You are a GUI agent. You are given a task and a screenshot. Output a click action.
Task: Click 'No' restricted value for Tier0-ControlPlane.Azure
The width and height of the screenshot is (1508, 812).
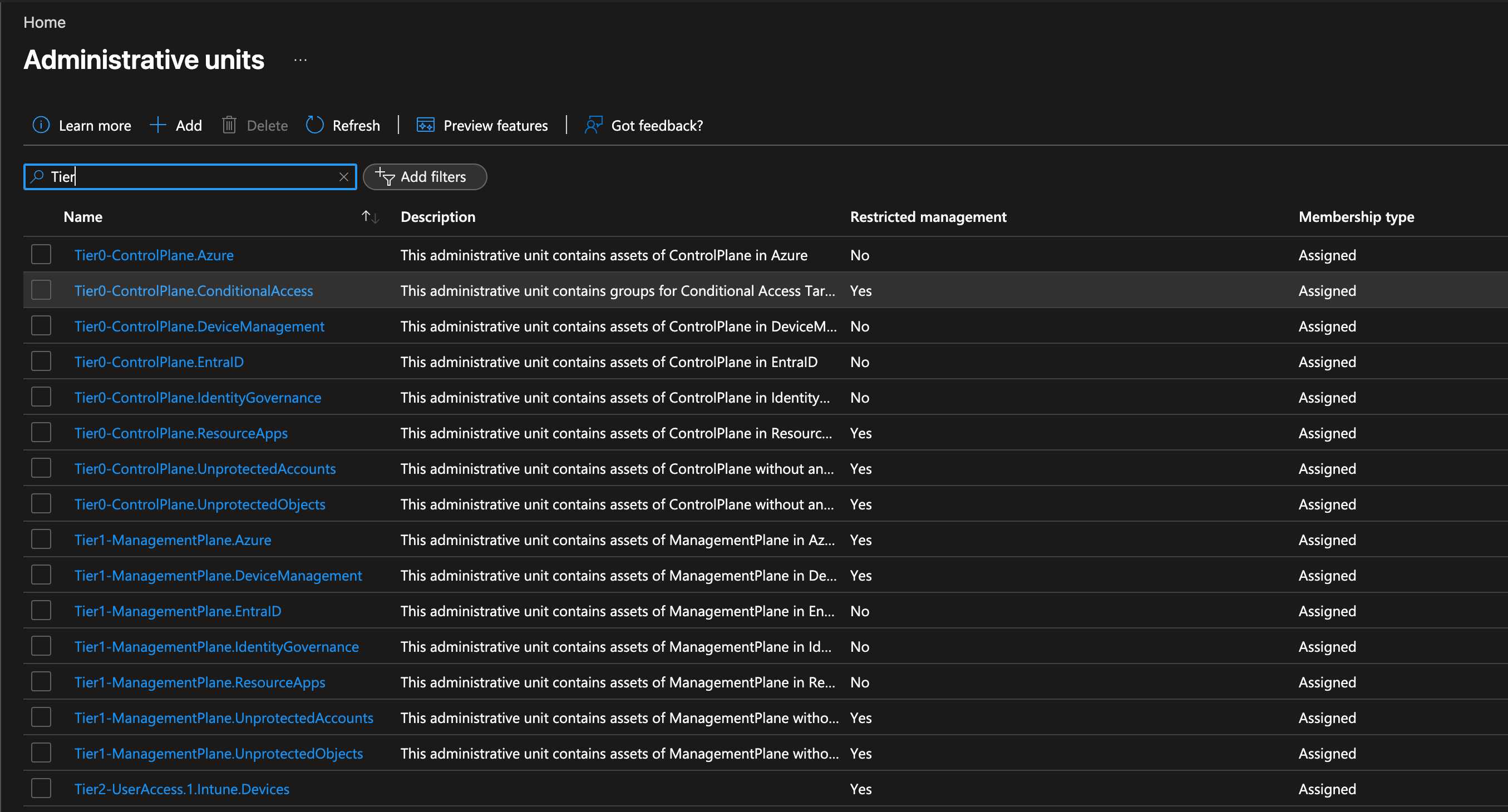click(859, 255)
